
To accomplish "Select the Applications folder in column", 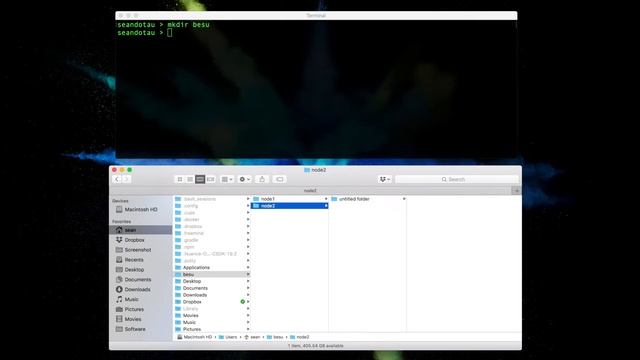I will 212,268.
